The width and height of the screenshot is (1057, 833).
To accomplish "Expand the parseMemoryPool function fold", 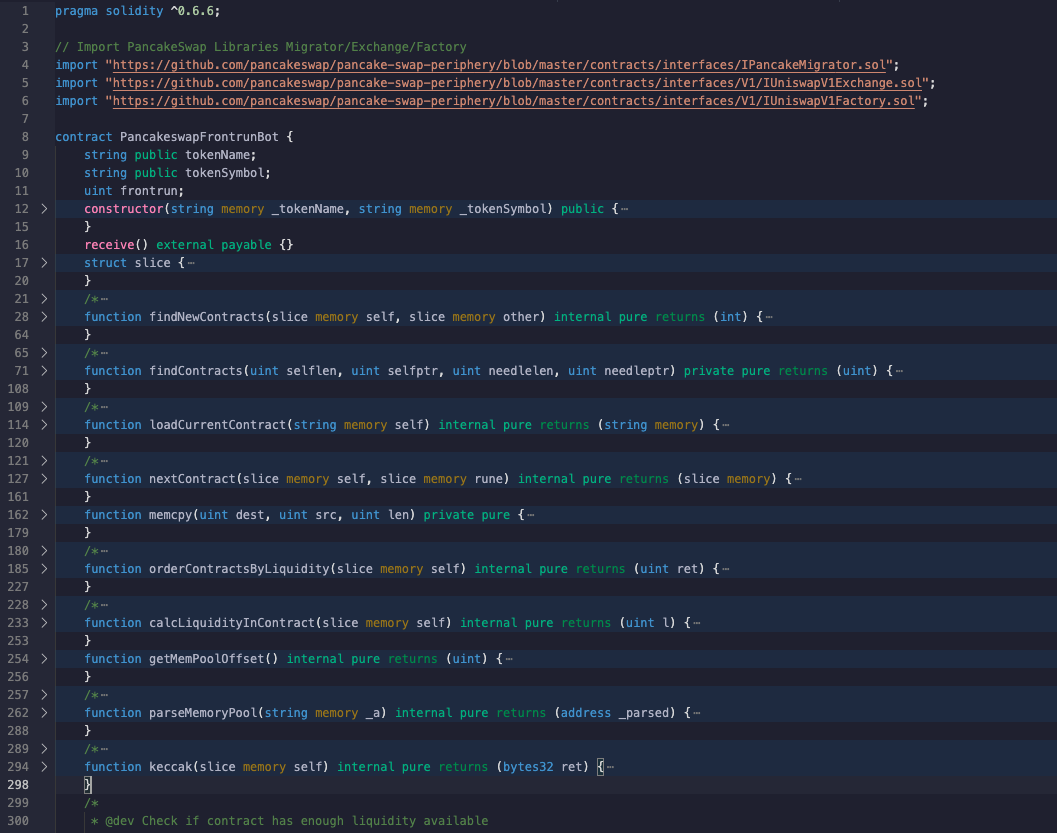I will click(x=44, y=712).
